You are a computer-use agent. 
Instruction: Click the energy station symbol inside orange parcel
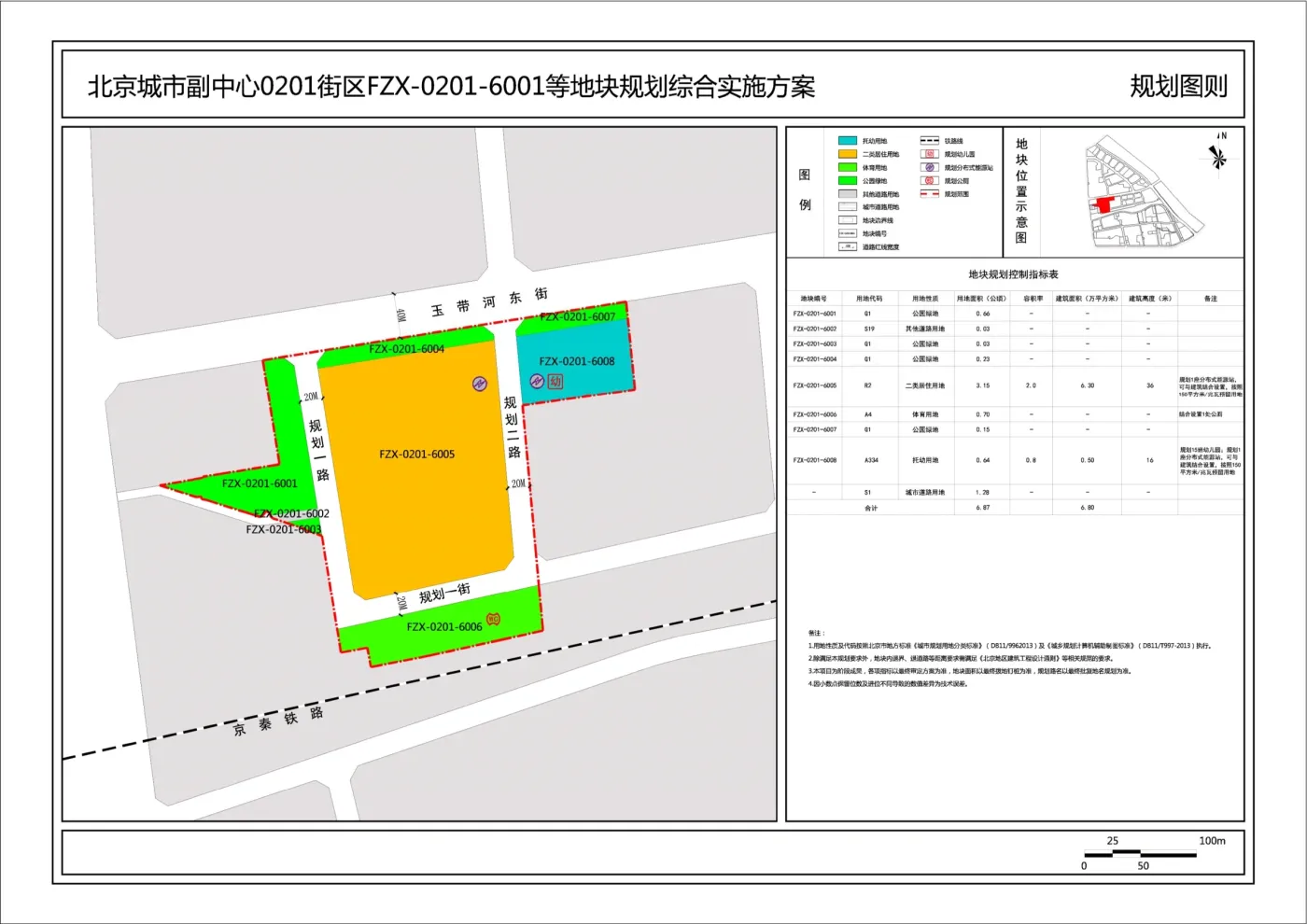point(480,384)
